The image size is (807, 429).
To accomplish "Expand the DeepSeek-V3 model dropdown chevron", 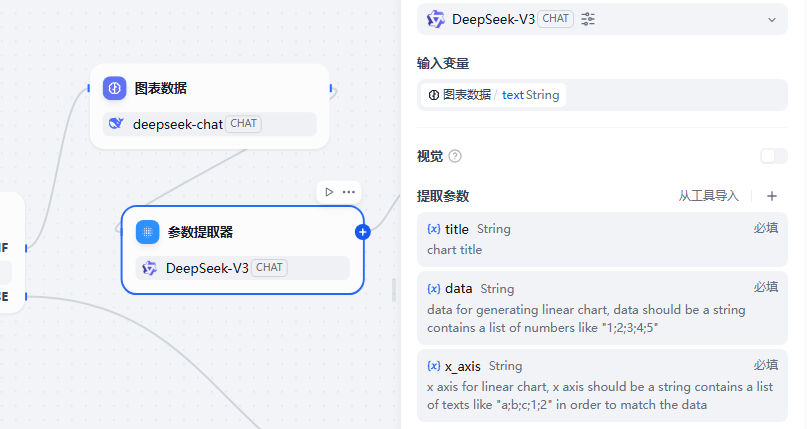I will click(771, 20).
